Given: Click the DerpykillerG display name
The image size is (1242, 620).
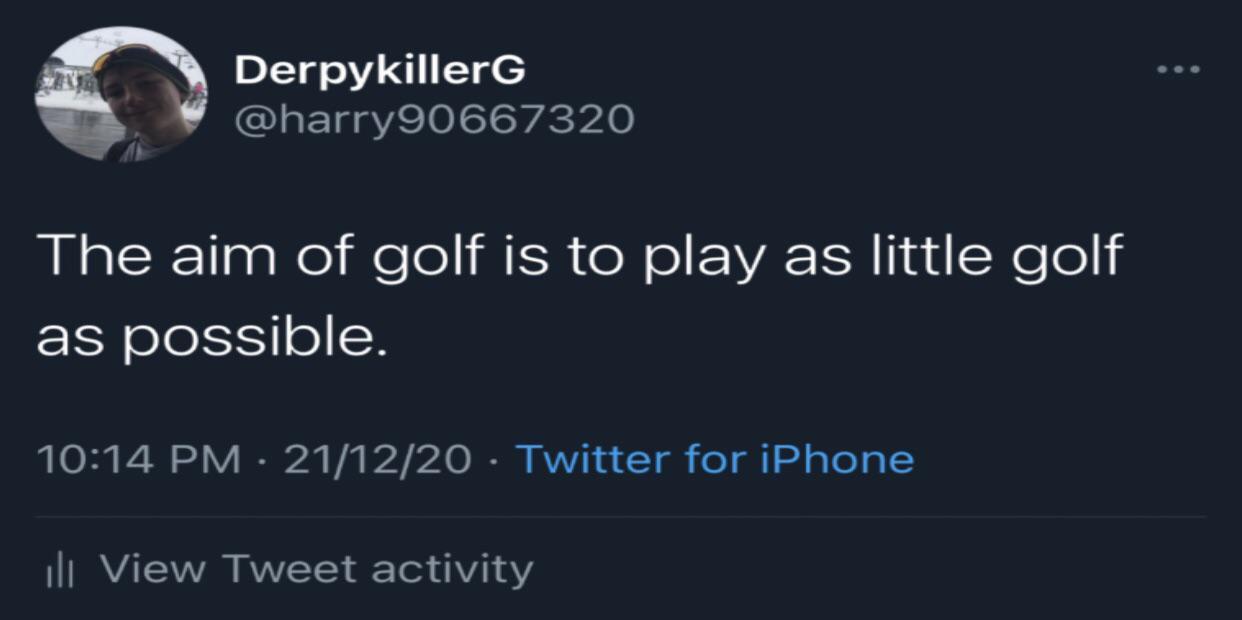Looking at the screenshot, I should tap(379, 70).
